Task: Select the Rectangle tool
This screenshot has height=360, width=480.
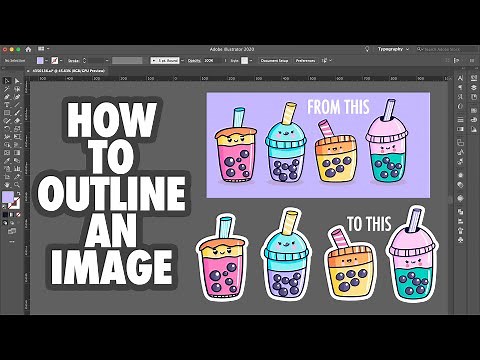Action: click(7, 113)
